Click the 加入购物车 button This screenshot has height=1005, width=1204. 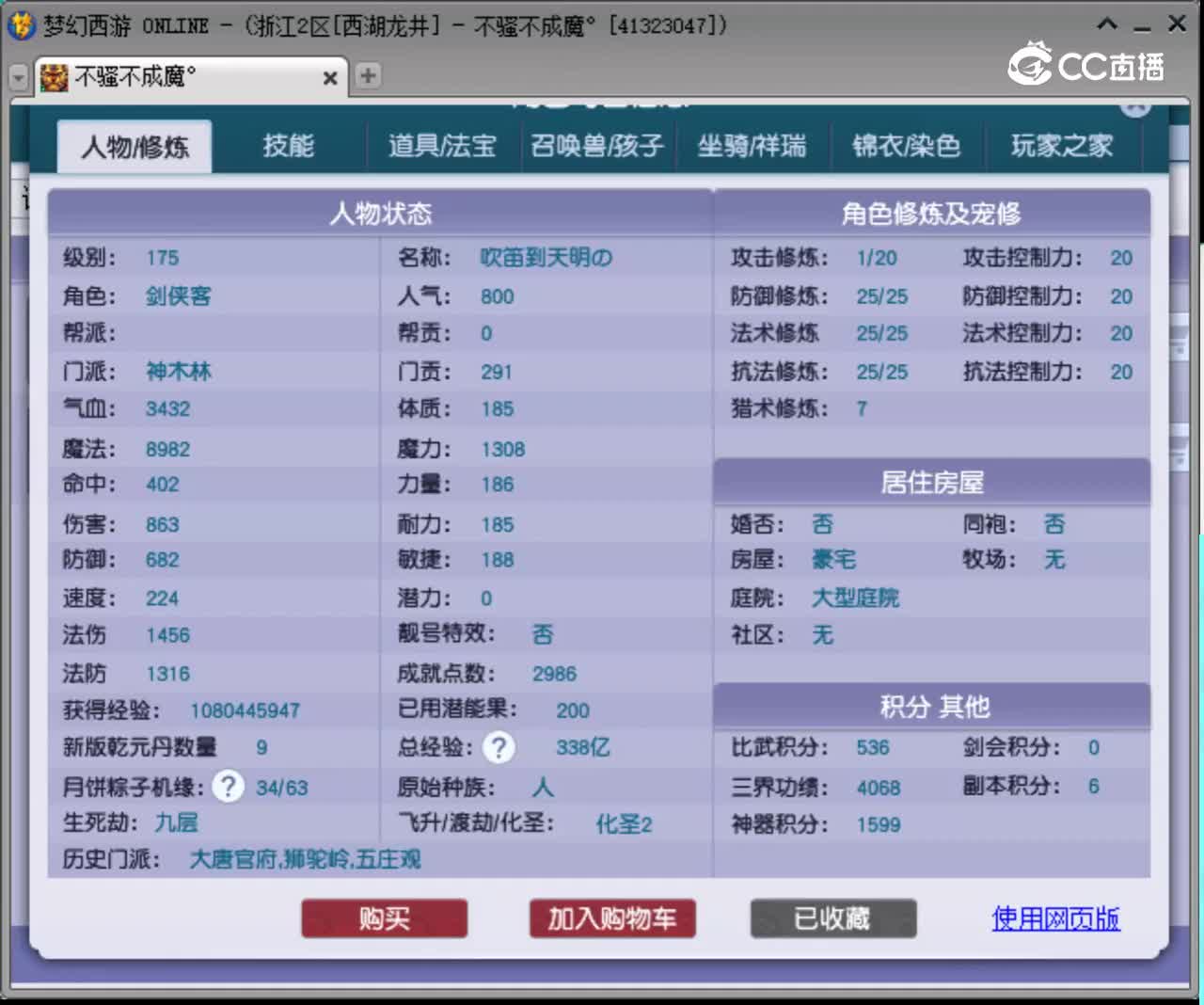point(612,918)
